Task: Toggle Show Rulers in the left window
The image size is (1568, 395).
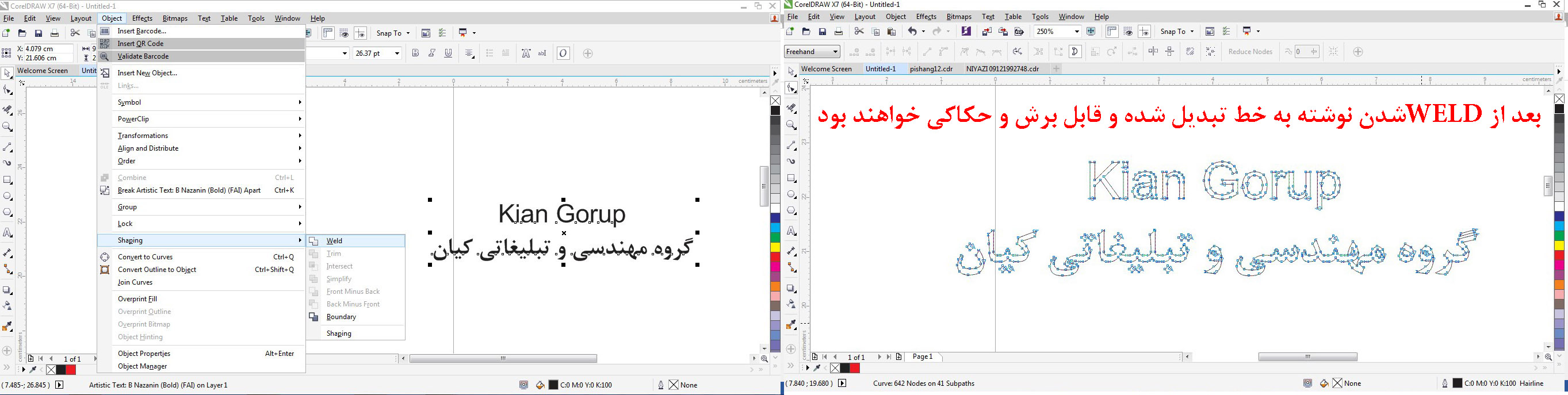Action: click(x=328, y=33)
